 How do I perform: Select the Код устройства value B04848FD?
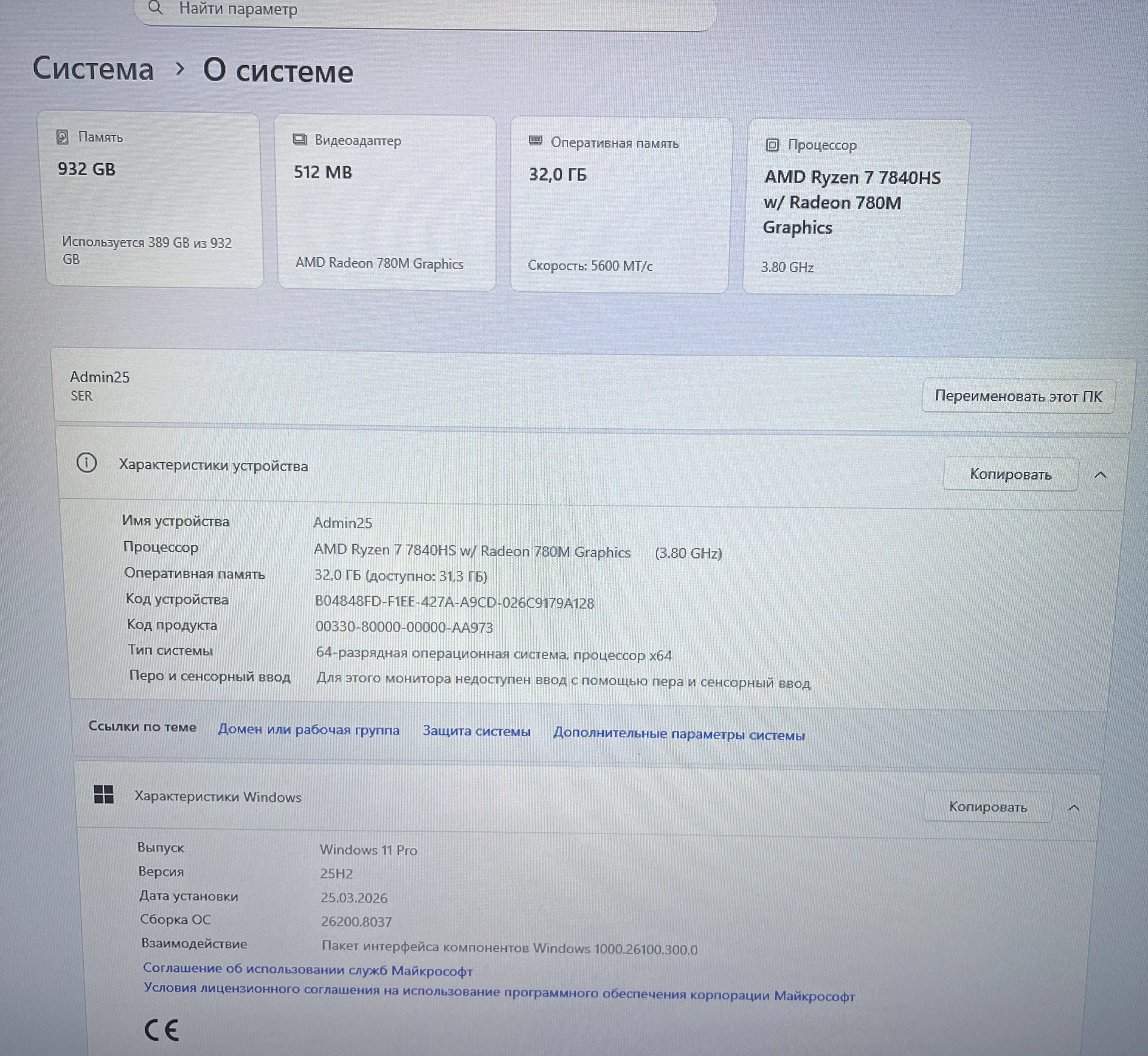[x=454, y=602]
